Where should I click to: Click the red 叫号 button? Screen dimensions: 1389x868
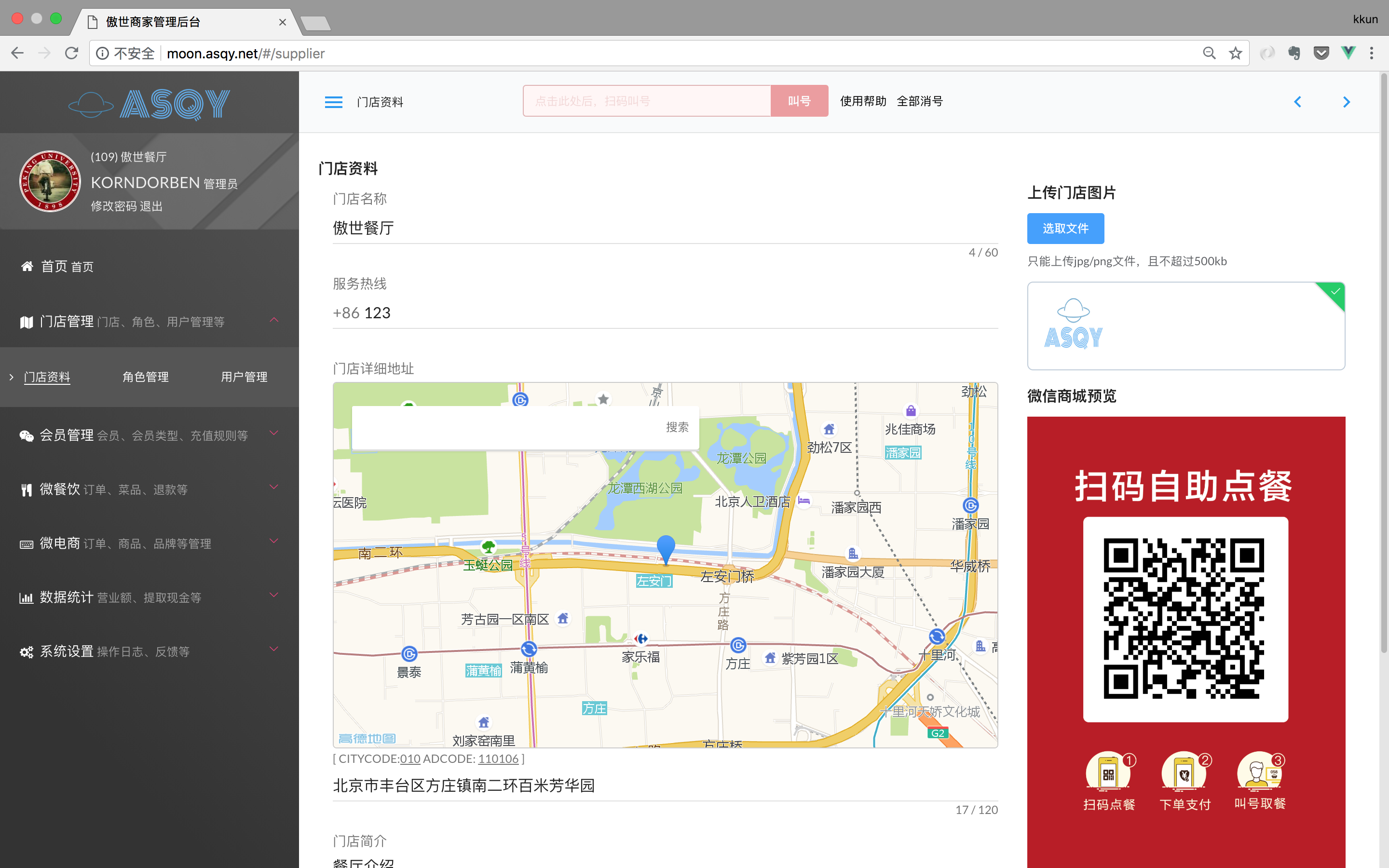coord(799,101)
